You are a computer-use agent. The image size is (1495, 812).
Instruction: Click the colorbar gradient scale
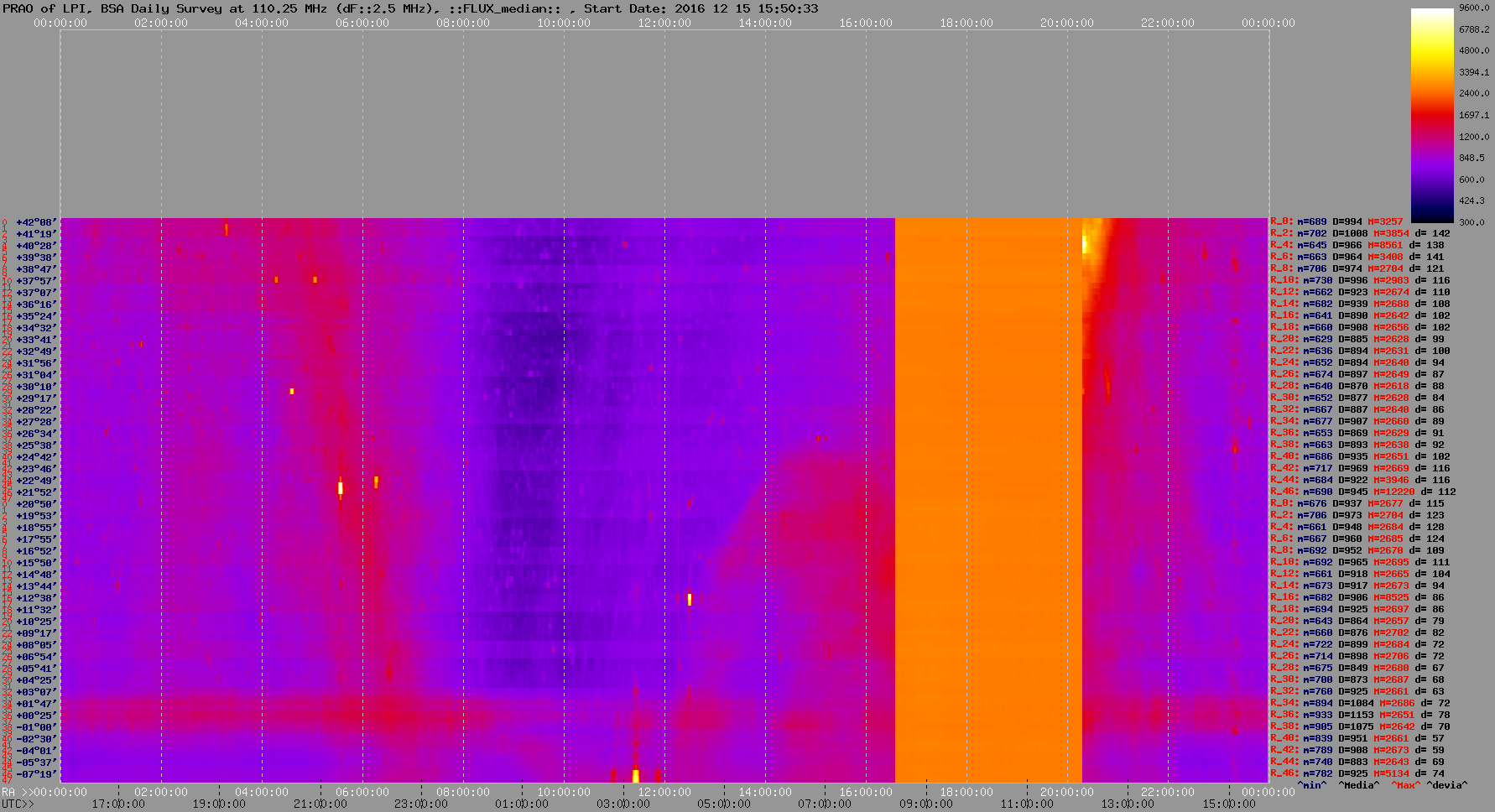[x=1432, y=115]
